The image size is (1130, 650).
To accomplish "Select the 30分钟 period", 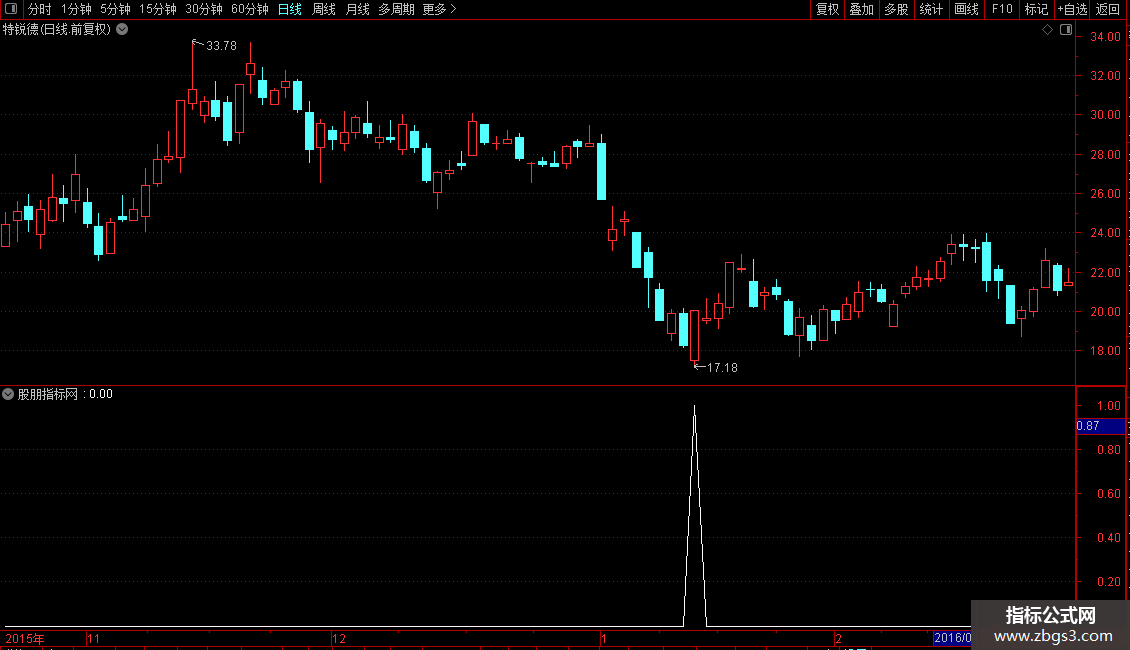I will [x=204, y=9].
